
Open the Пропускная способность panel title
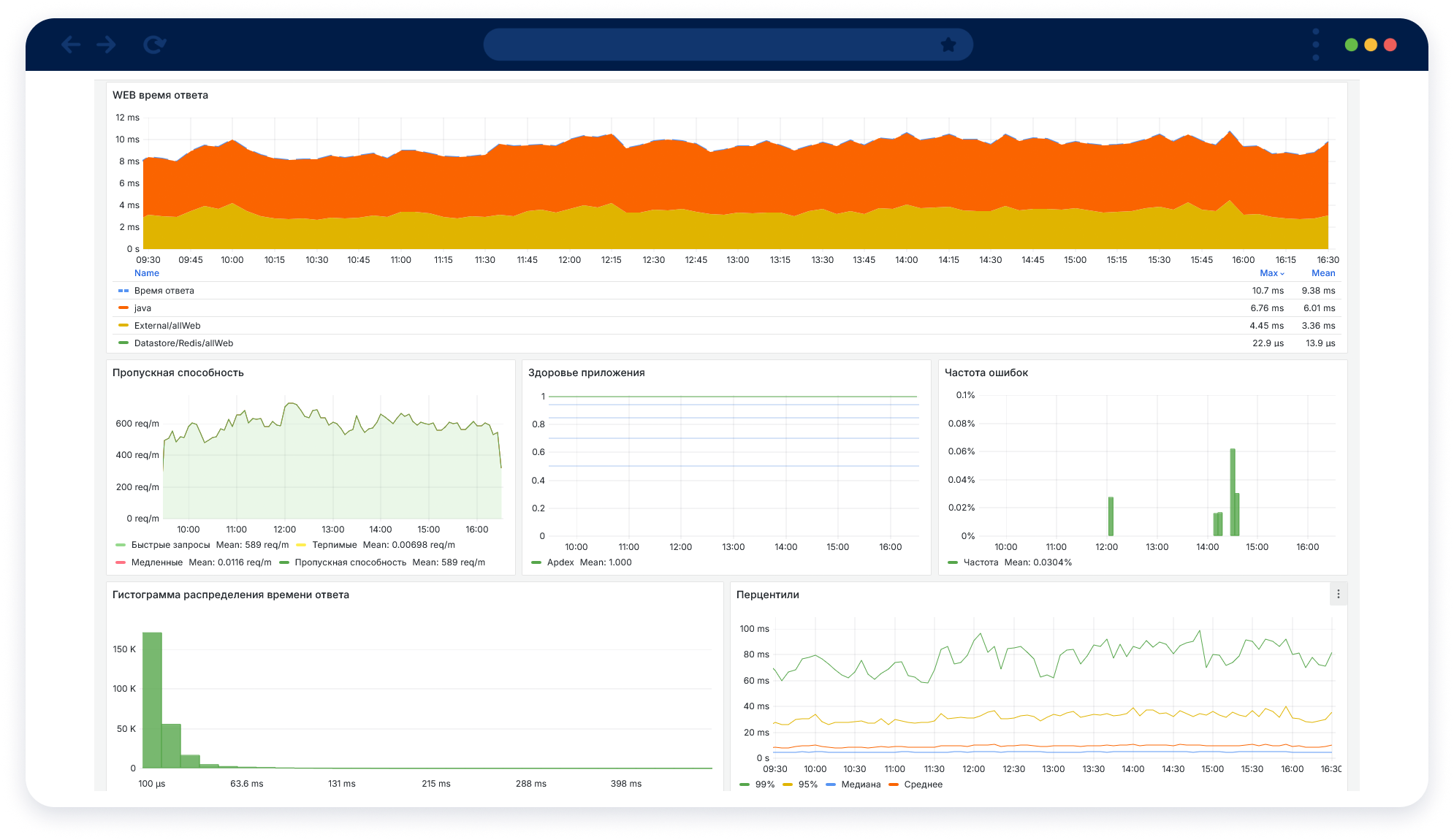(178, 373)
